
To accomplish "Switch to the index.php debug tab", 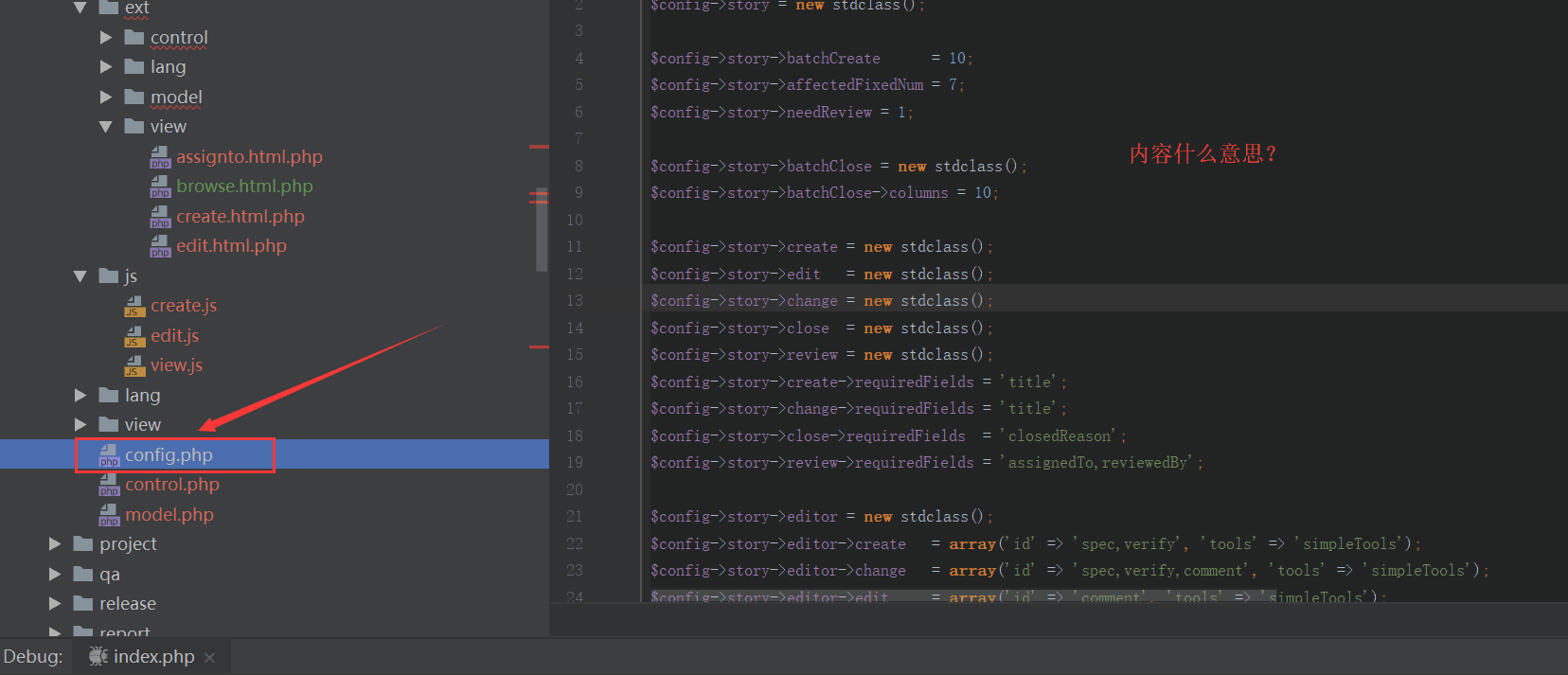I will point(153,657).
